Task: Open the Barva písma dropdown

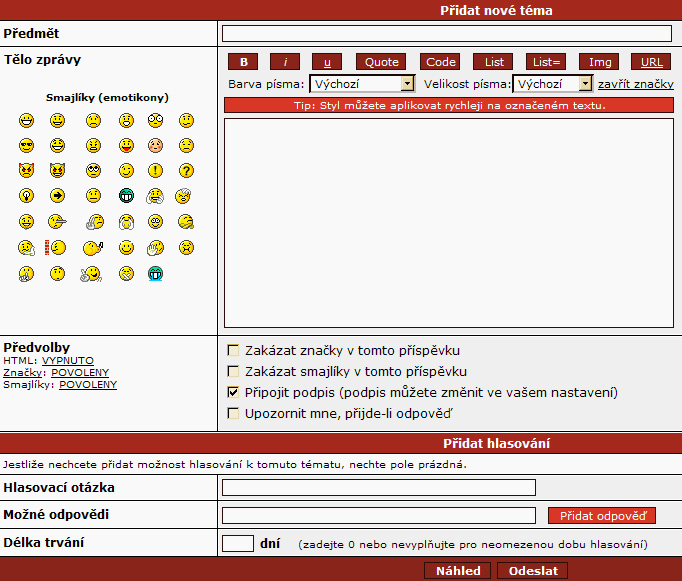Action: tap(362, 83)
